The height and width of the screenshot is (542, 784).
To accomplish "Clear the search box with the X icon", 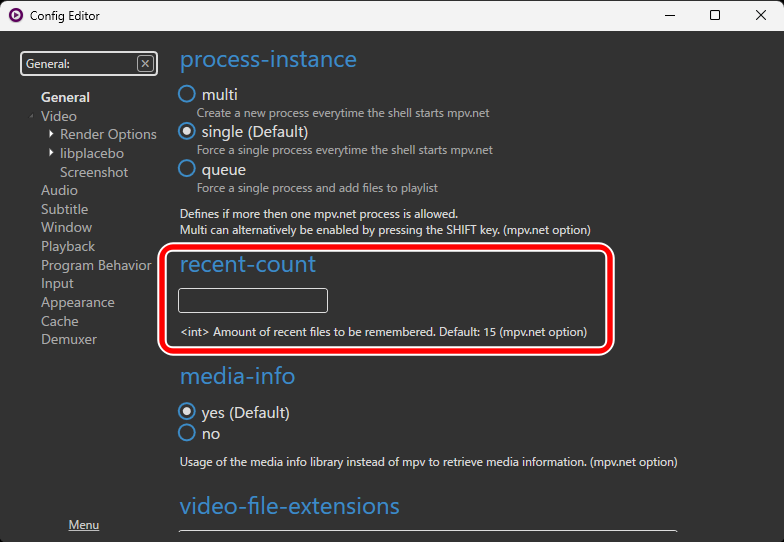I will (x=145, y=64).
